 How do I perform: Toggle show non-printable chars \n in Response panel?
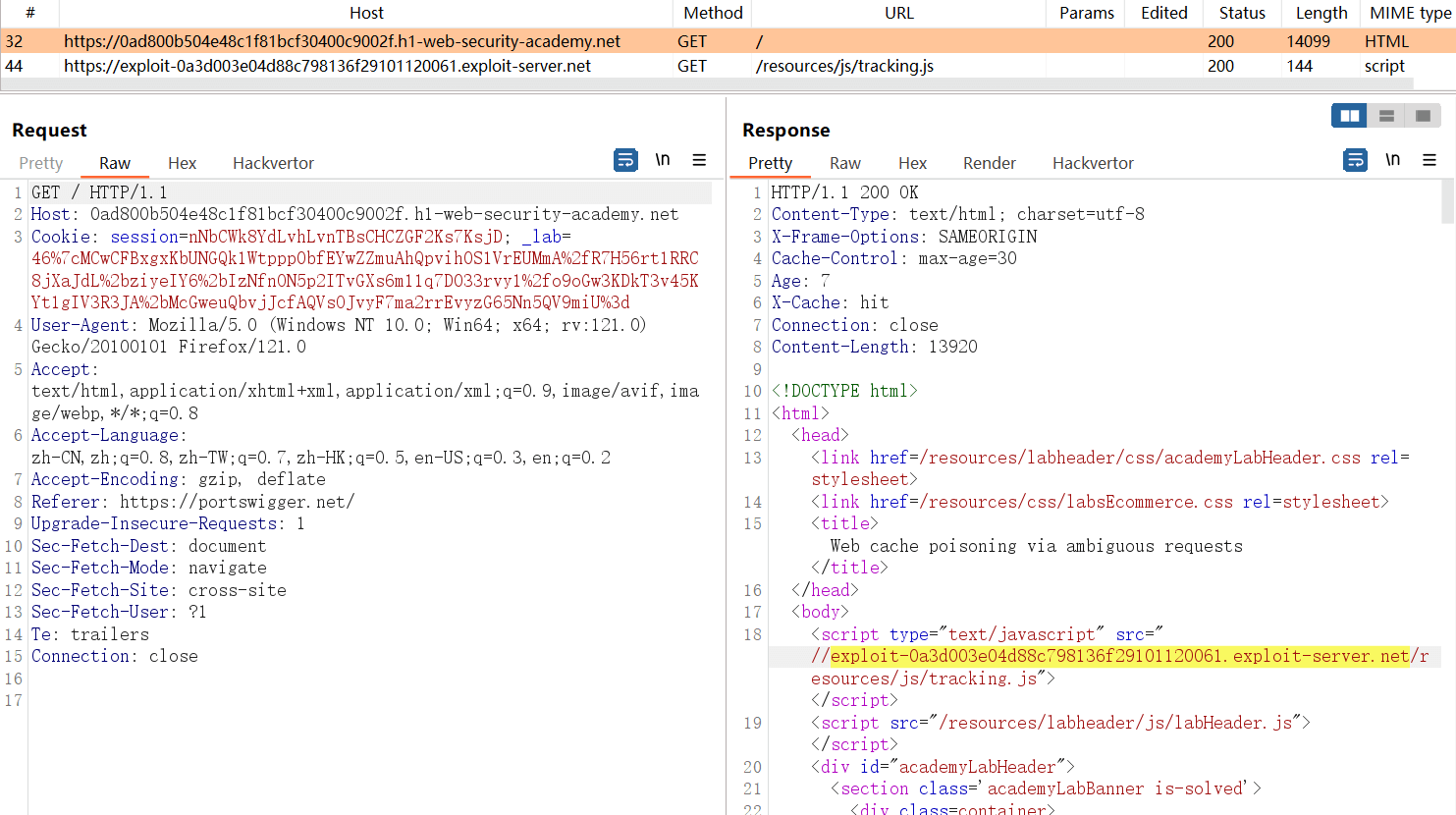tap(1392, 159)
